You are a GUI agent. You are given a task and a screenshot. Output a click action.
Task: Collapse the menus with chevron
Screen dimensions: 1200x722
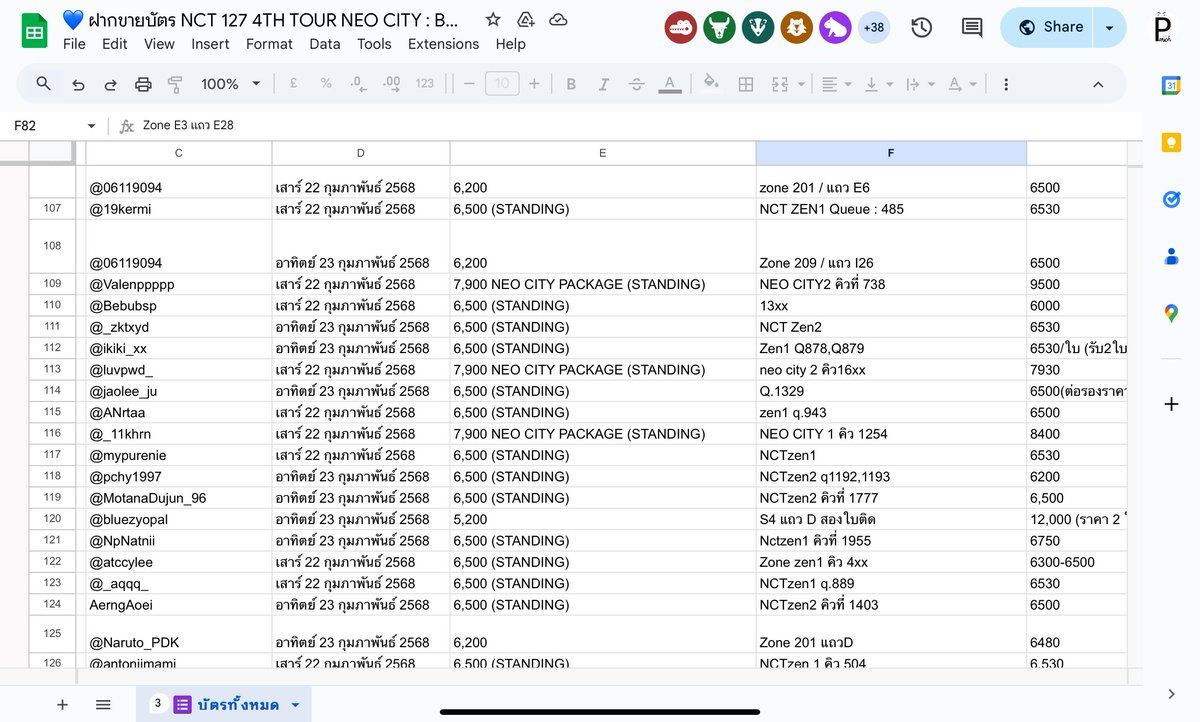click(x=1098, y=84)
